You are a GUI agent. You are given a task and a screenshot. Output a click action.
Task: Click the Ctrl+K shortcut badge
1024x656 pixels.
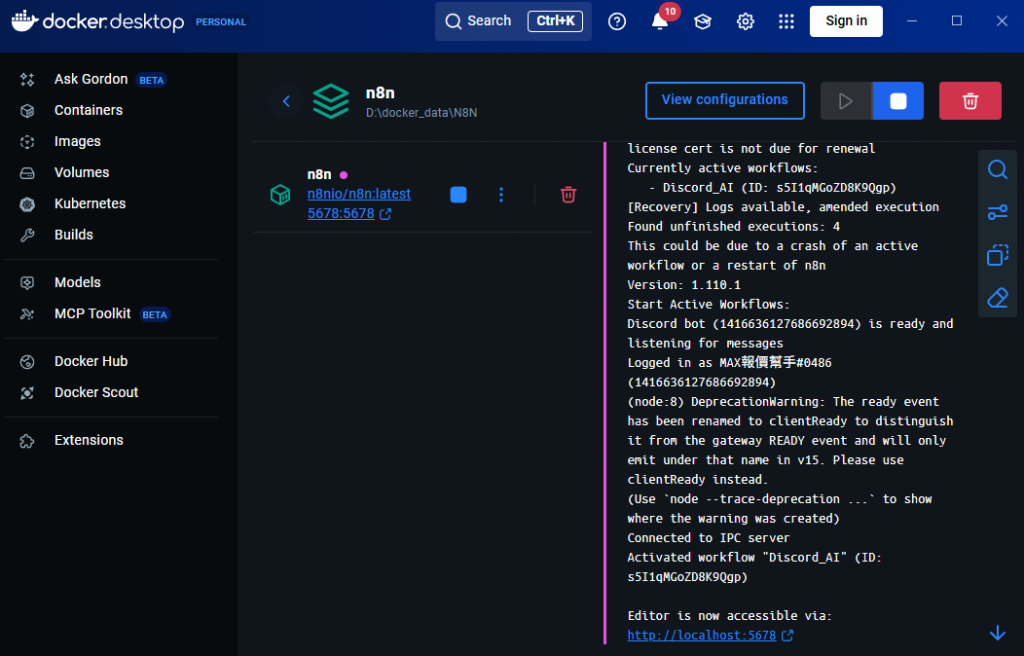(x=555, y=21)
